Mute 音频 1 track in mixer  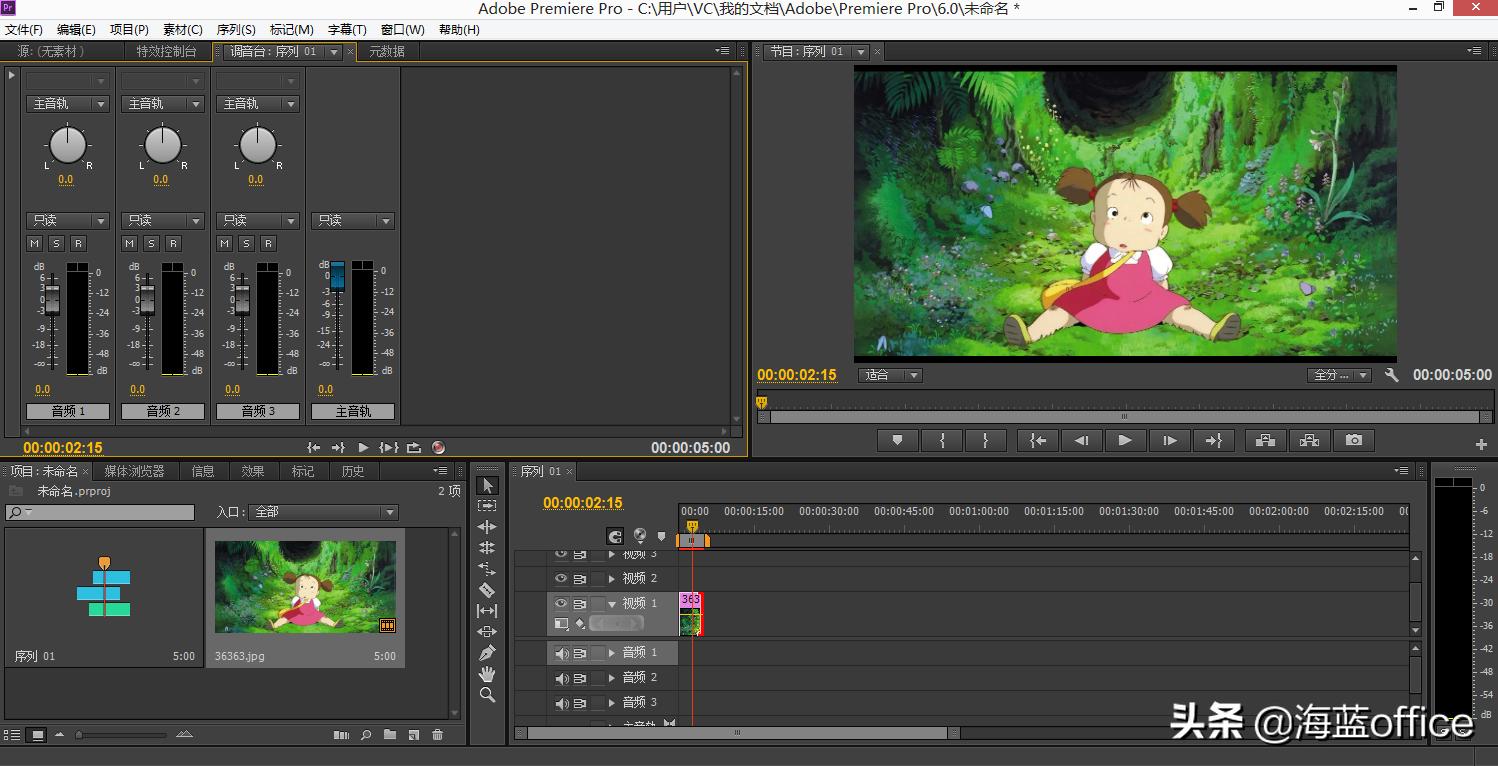click(x=35, y=244)
